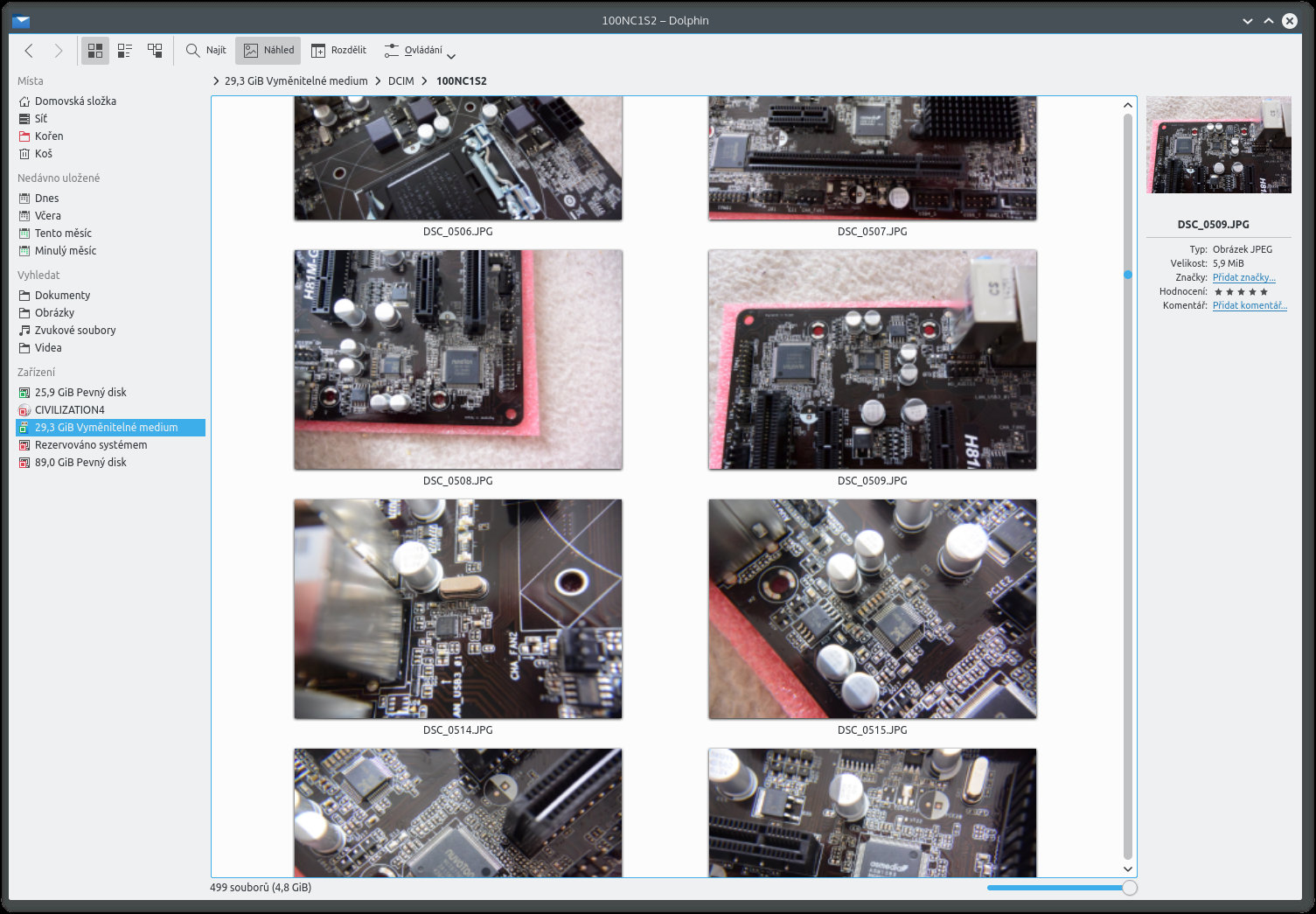1316x914 pixels.
Task: Set rating to fifth star
Action: (x=1264, y=291)
